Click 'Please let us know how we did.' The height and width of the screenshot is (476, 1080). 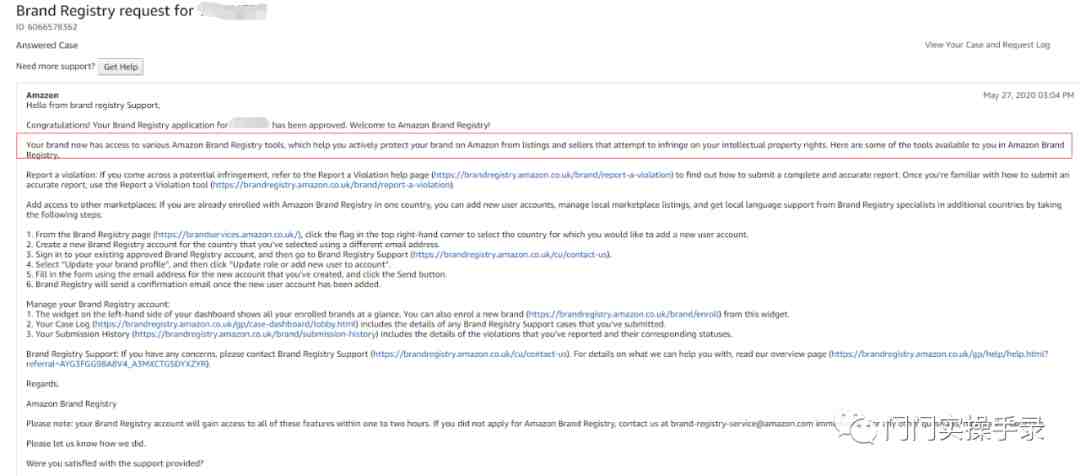click(86, 443)
